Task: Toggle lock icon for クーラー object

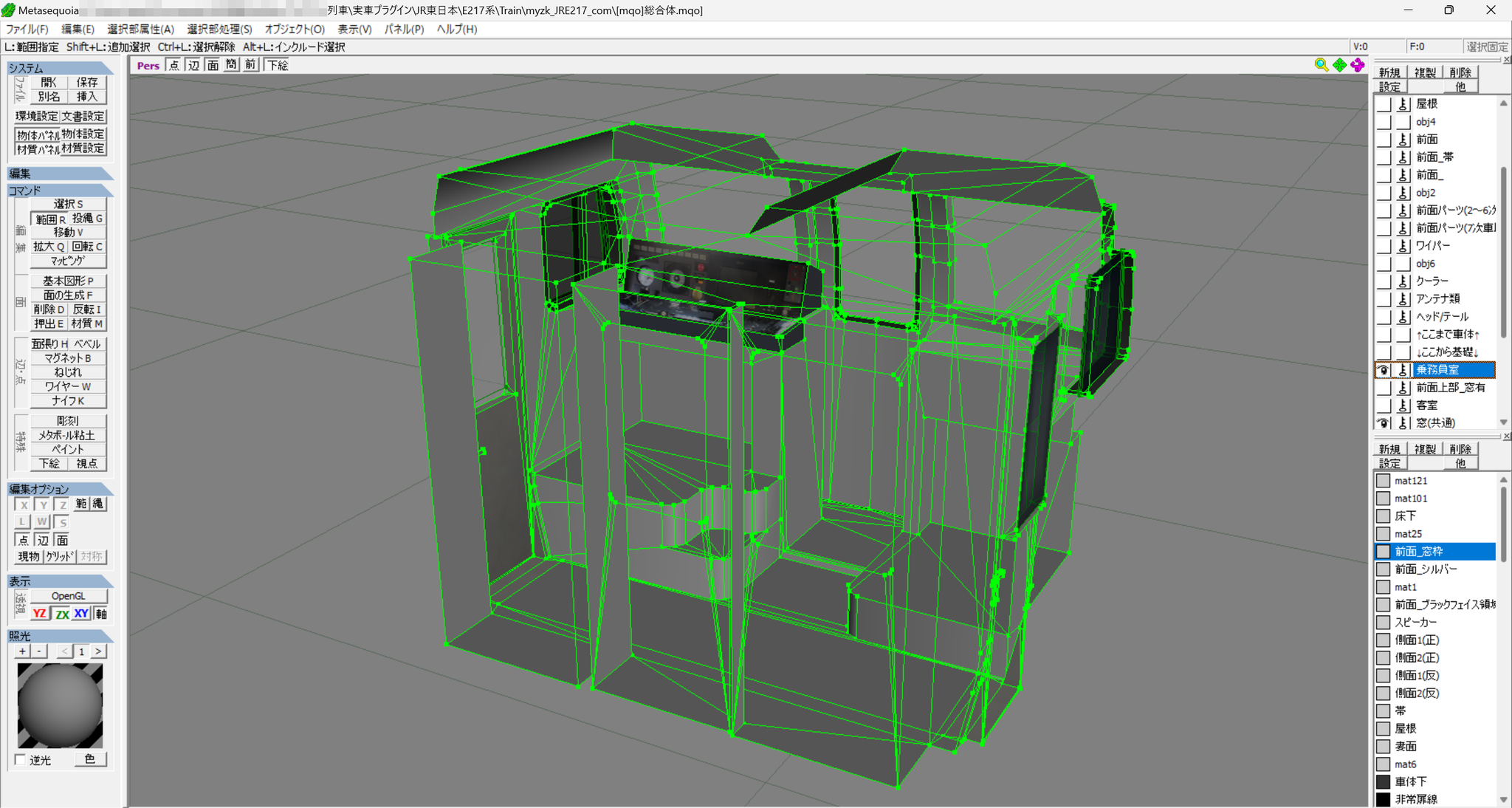Action: point(1403,281)
